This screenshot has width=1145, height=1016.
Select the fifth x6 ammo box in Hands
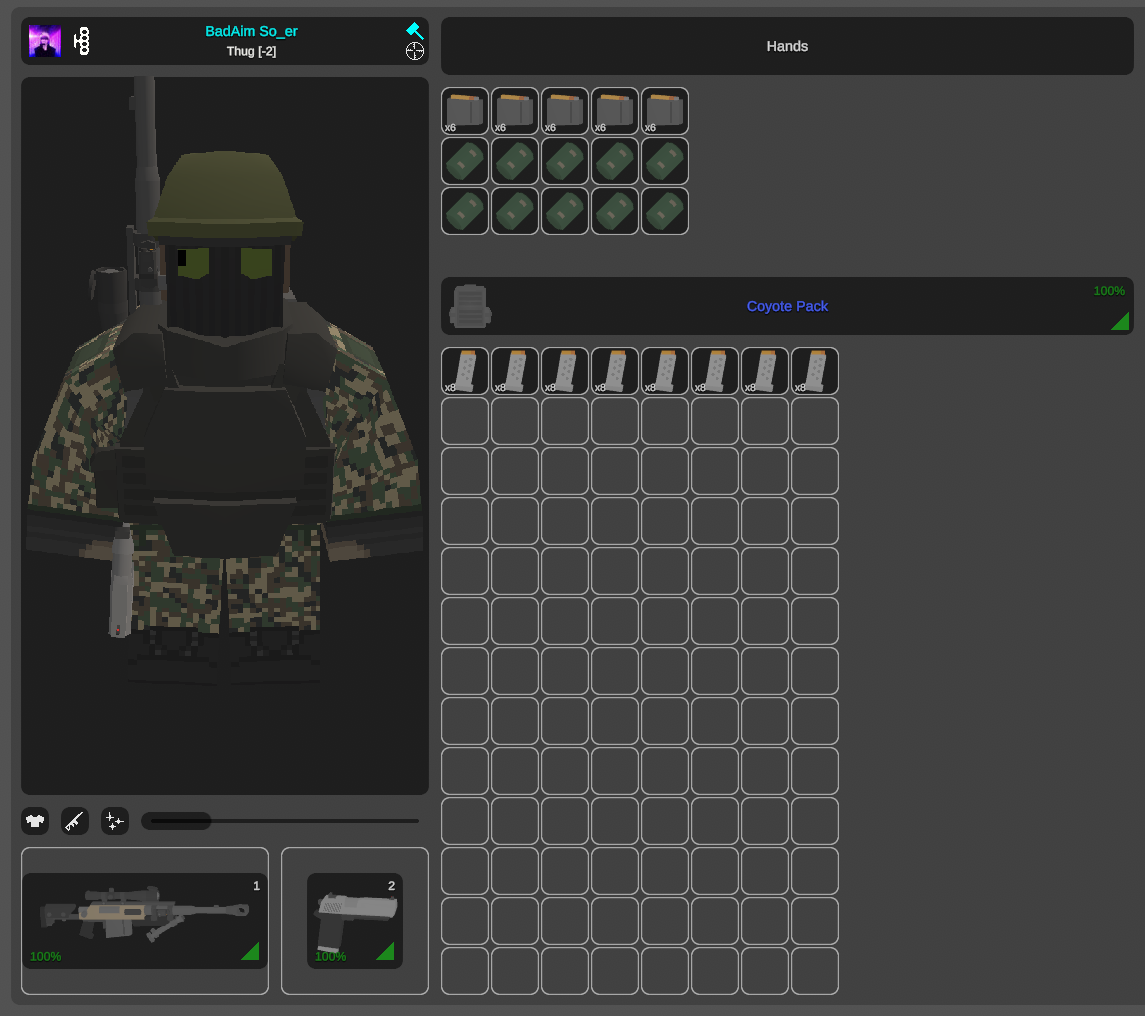665,111
